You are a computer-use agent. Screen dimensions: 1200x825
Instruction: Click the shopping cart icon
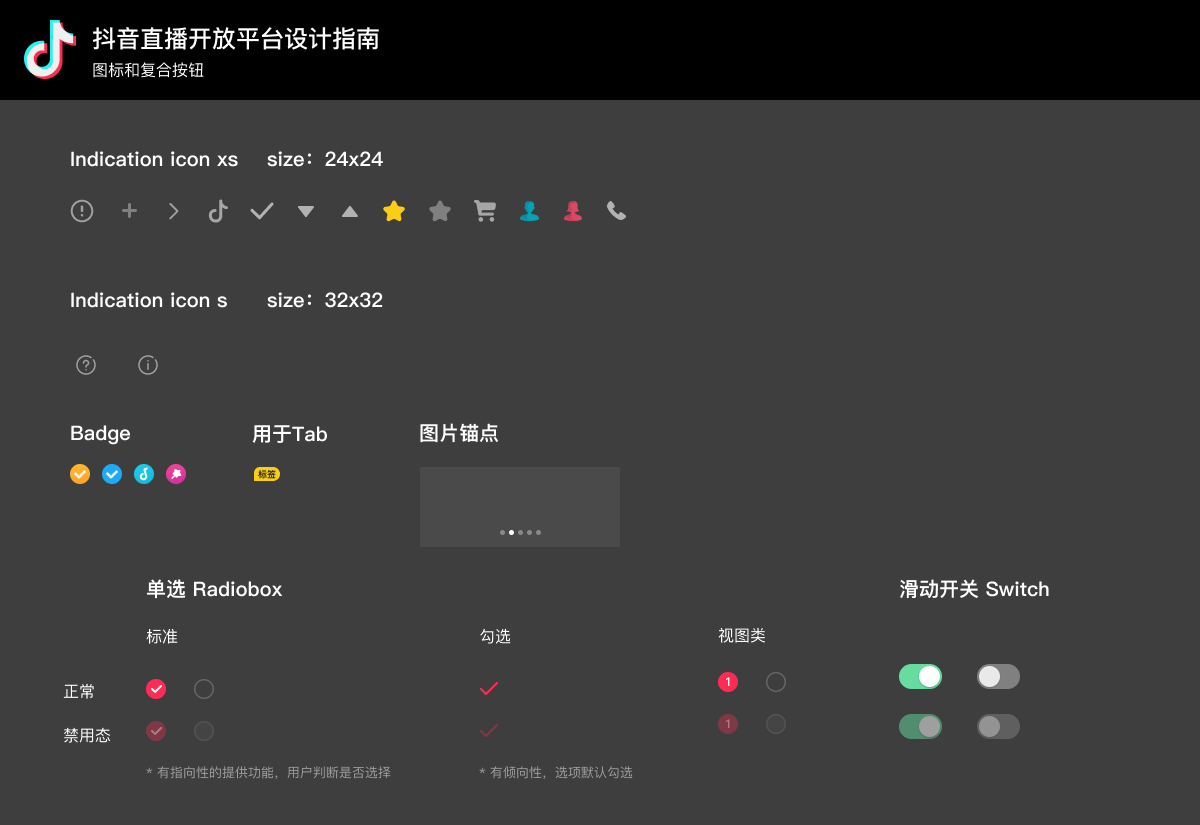coord(485,211)
